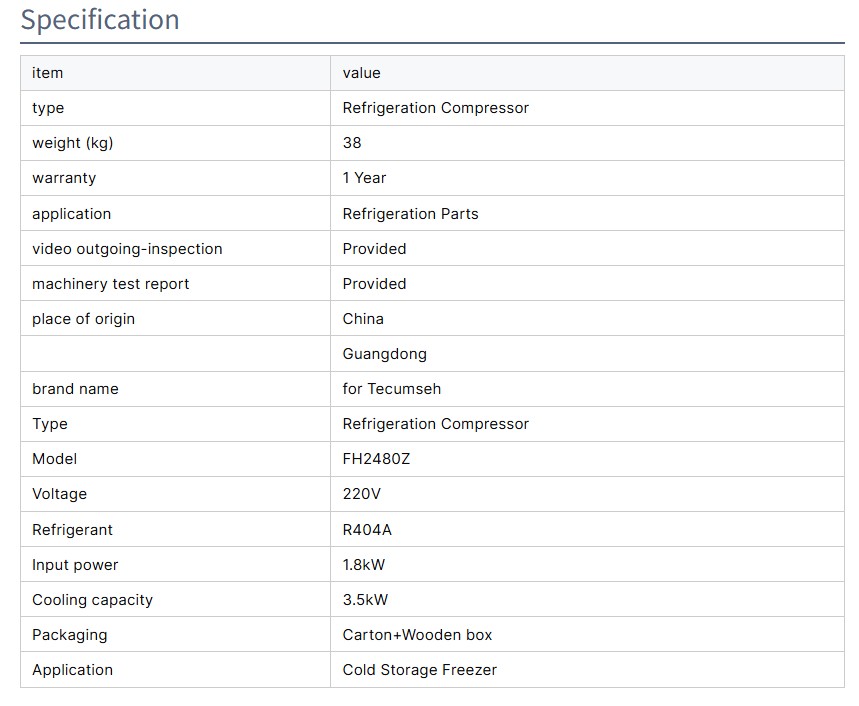Select the 'machinery test report' label
The image size is (859, 706).
coord(110,284)
